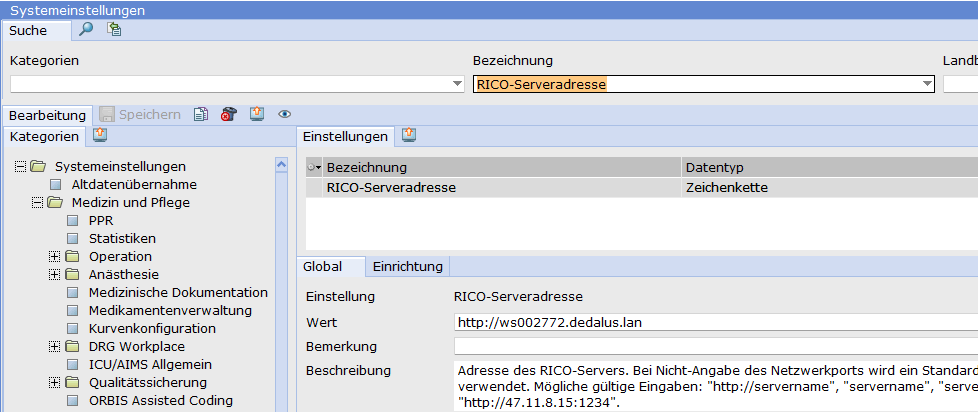Click the Bezeichnung column header
Screen dimensions: 979x412
point(503,168)
